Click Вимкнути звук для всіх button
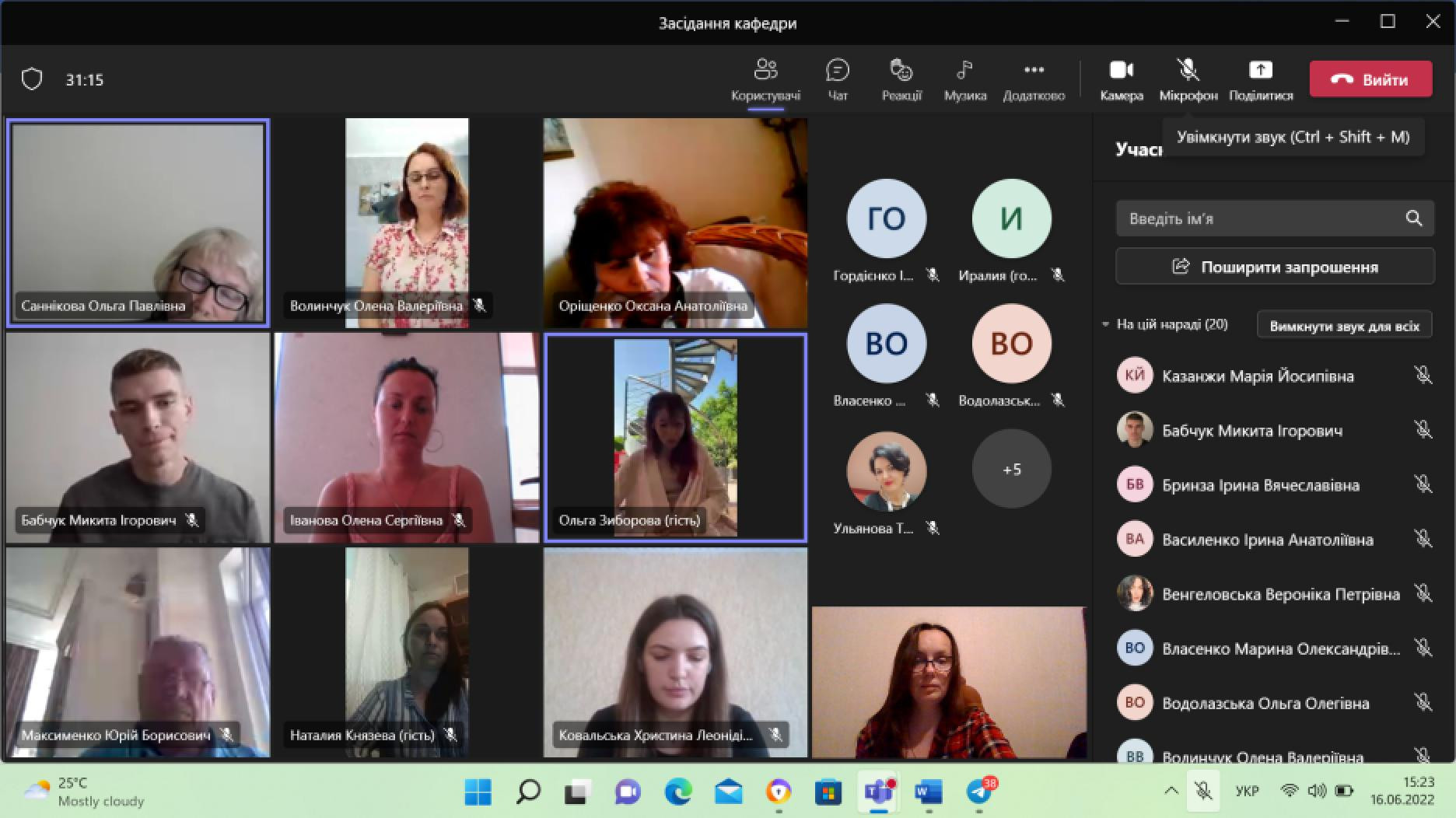The image size is (1456, 818). pos(1344,326)
